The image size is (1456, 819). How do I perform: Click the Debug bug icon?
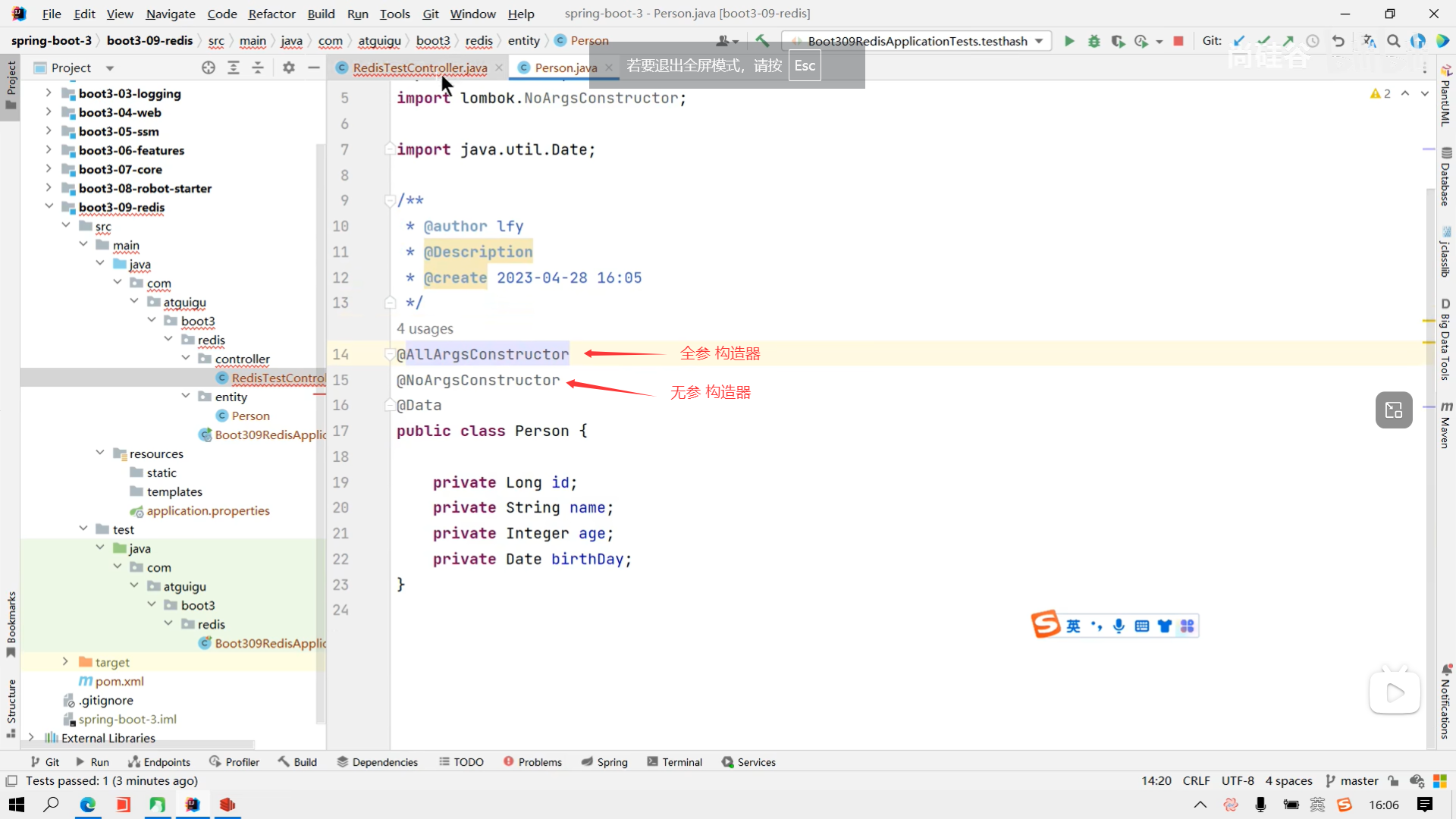(1094, 41)
